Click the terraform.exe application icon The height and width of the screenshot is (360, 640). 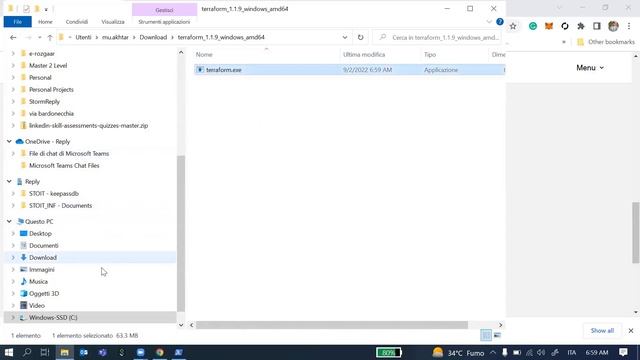[200, 70]
